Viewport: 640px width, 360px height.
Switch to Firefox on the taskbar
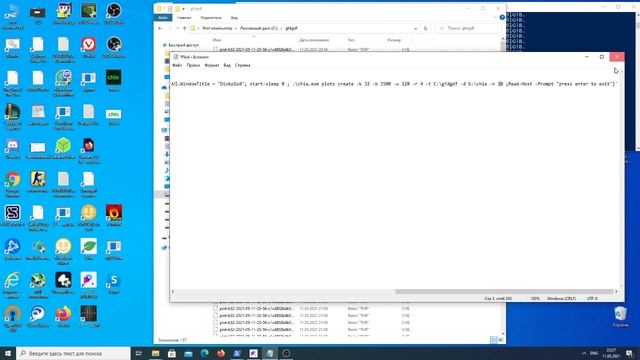click(221, 353)
